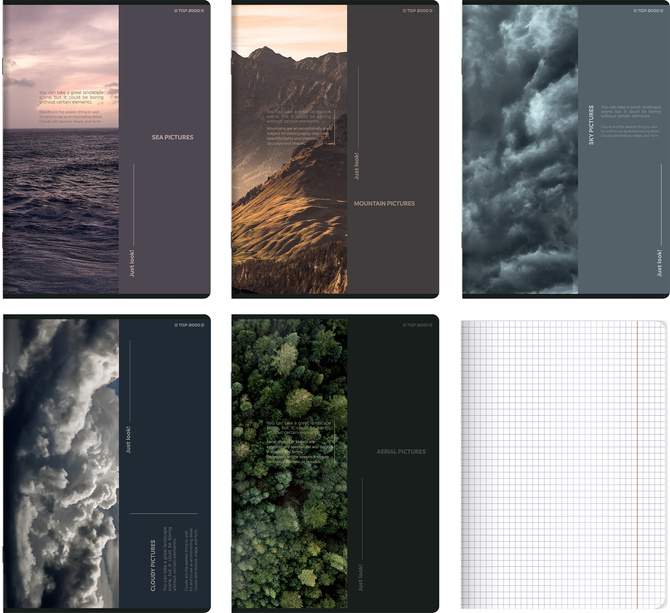Click 'Just look!' on the cloudy cover
The image size is (670, 613).
coord(128,440)
